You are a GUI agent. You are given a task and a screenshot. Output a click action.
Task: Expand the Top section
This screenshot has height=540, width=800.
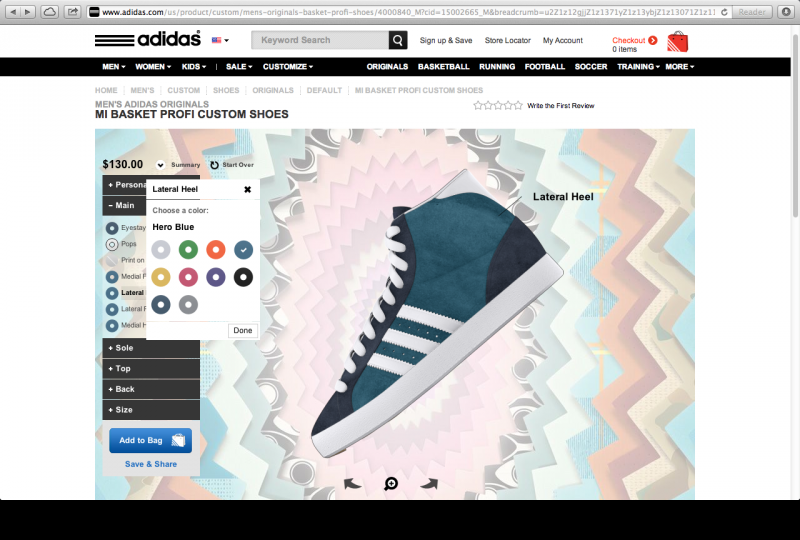point(151,369)
